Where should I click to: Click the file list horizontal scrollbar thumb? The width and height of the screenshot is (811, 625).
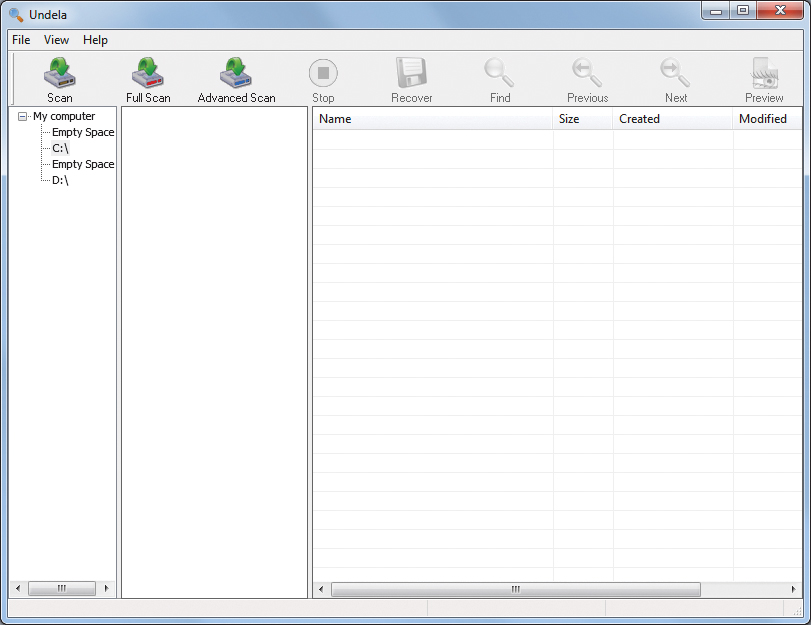click(515, 590)
